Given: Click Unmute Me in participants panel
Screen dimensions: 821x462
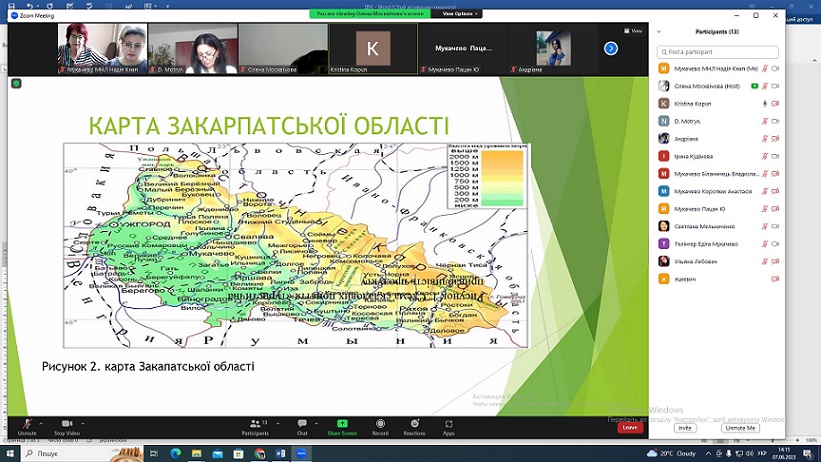Looking at the screenshot, I should pos(740,428).
